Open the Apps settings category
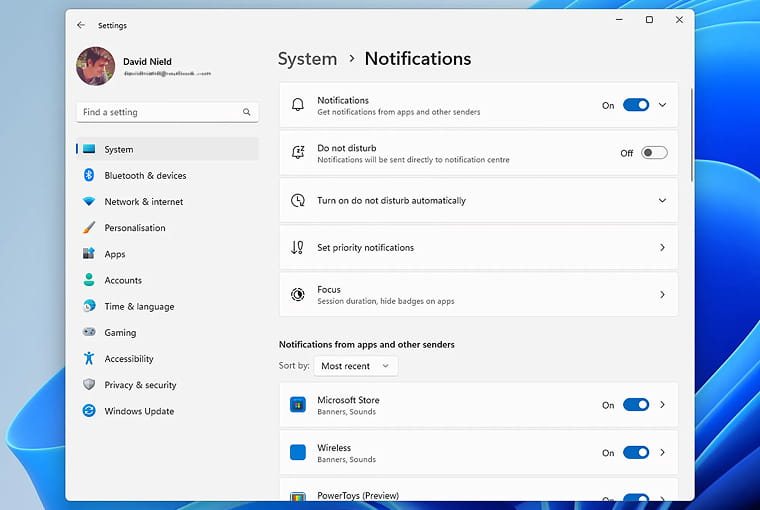The height and width of the screenshot is (510, 760). [115, 254]
